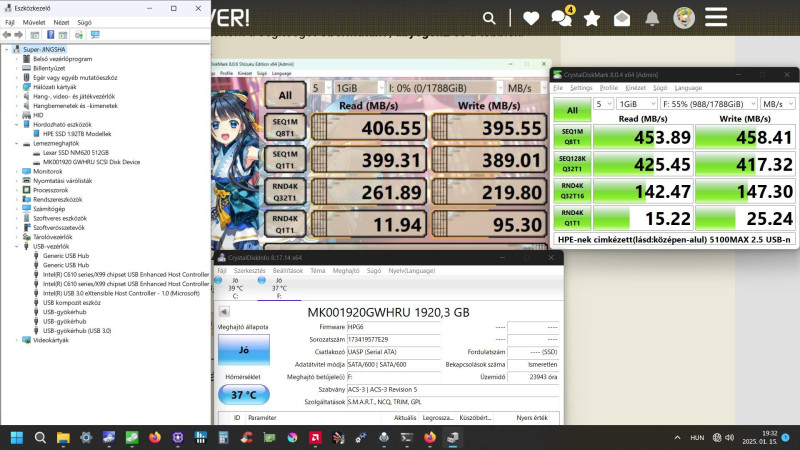Expand the Hálózati kártyák category
800x450 pixels.
pos(16,87)
